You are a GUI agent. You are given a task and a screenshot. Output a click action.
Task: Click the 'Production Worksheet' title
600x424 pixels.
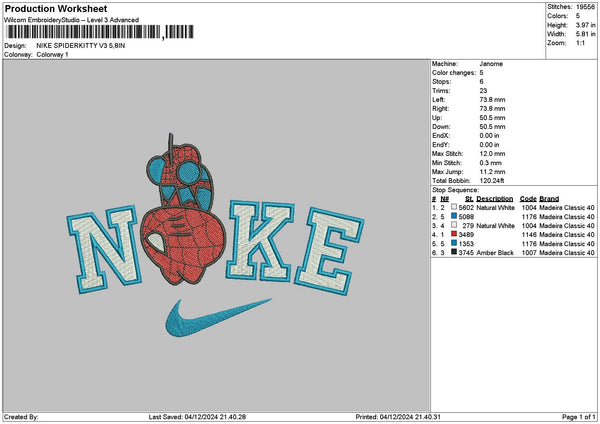tap(56, 9)
